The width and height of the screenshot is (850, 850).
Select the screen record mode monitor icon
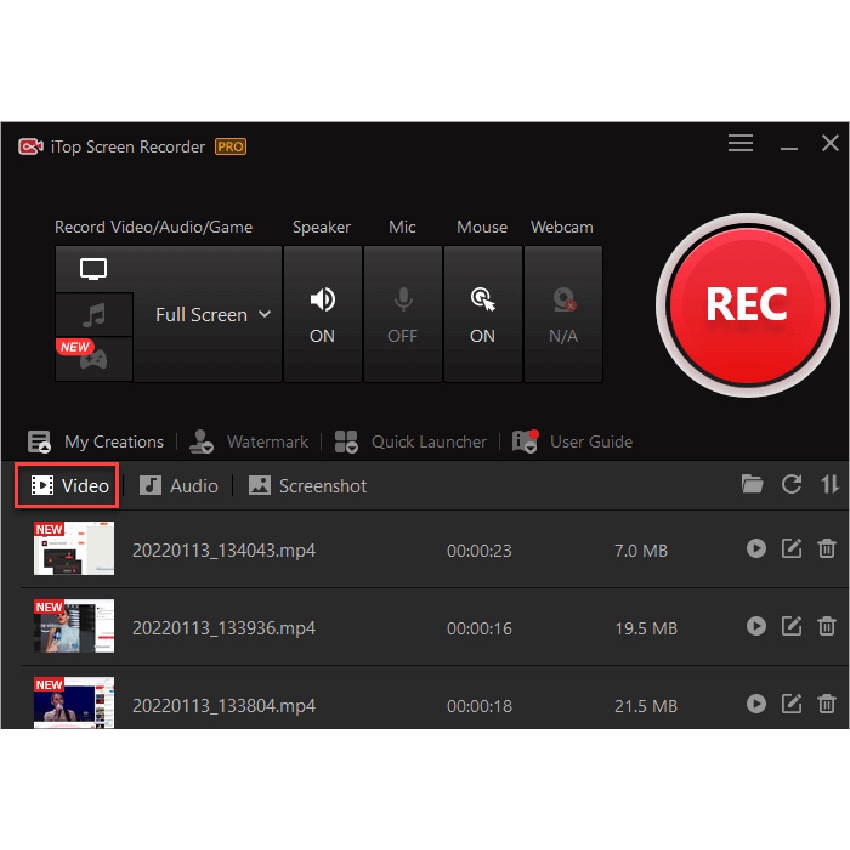click(x=94, y=269)
